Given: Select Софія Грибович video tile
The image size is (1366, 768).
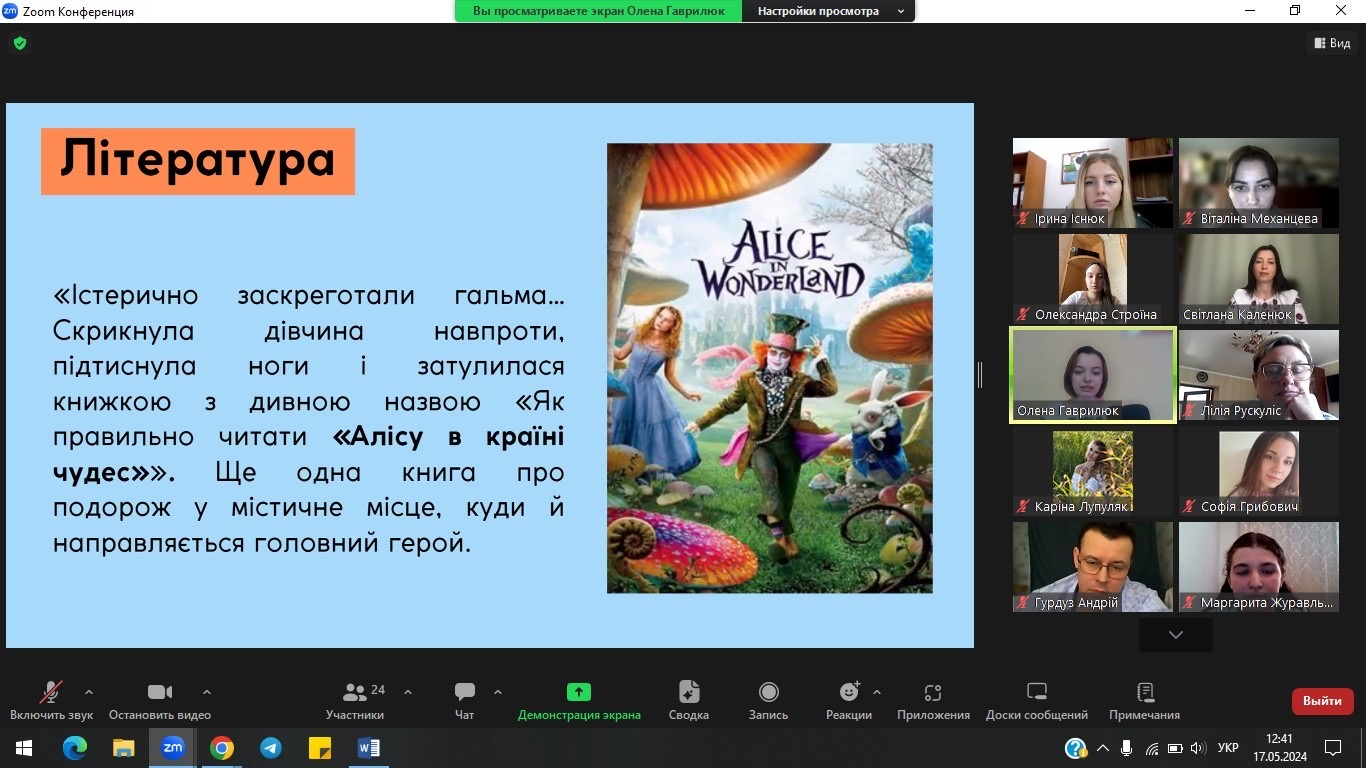Looking at the screenshot, I should pos(1259,471).
